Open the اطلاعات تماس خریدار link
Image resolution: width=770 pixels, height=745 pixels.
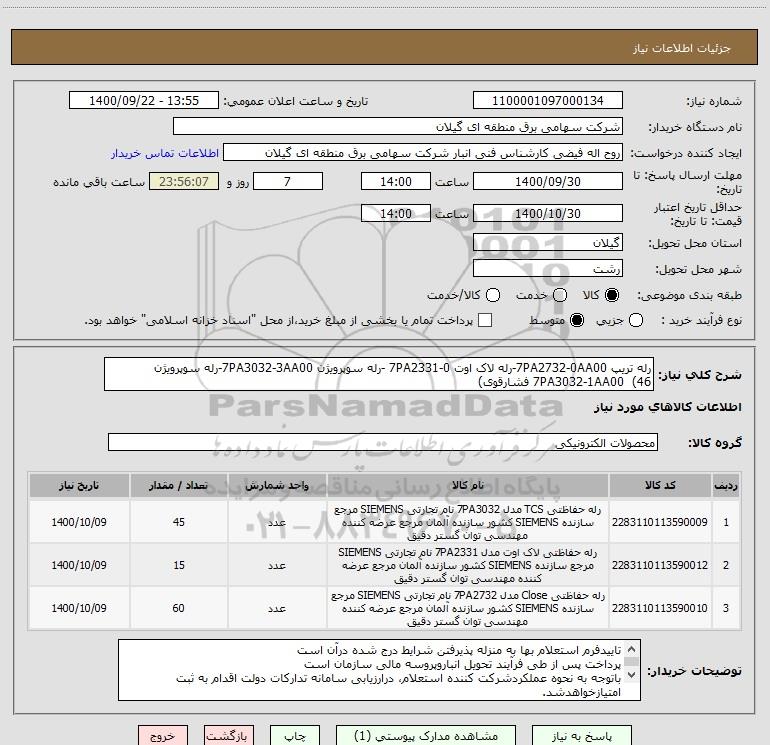(x=165, y=153)
